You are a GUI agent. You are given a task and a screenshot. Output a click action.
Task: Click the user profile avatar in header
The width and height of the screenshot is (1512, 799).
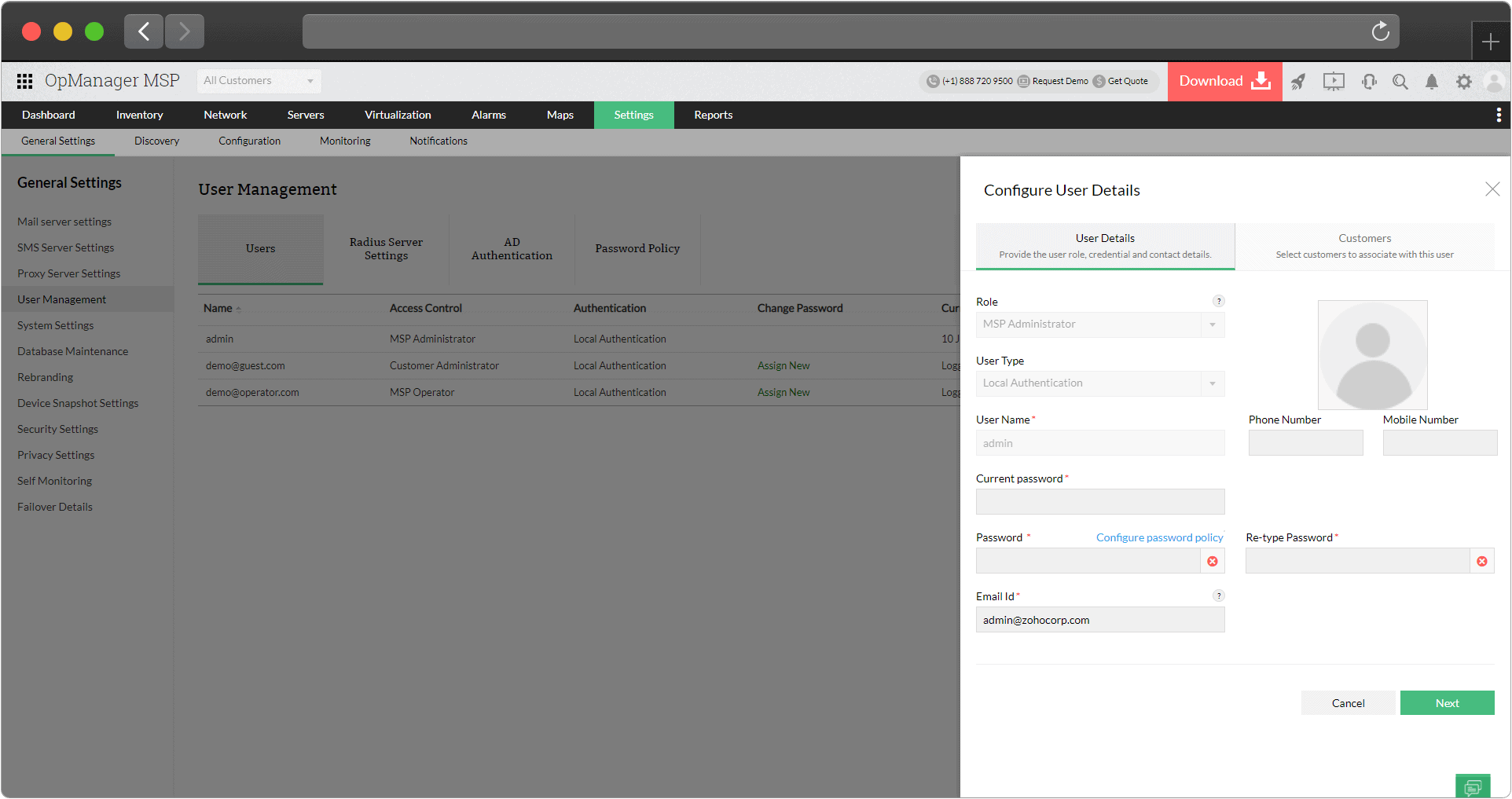1494,81
